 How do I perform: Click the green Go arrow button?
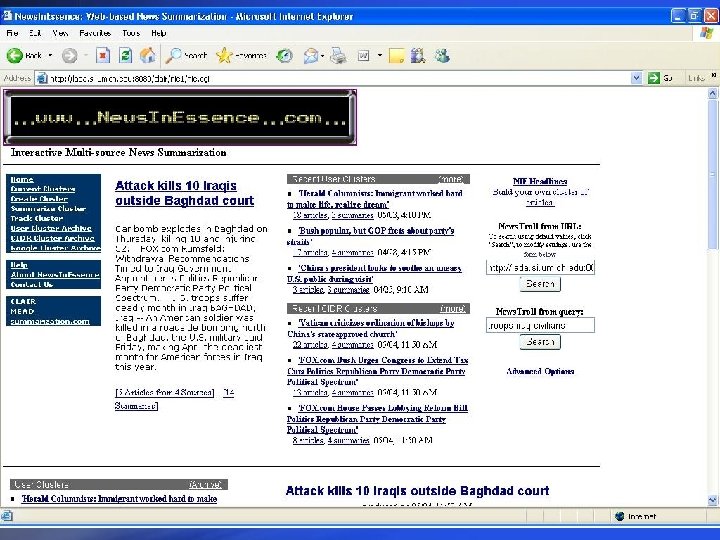654,79
